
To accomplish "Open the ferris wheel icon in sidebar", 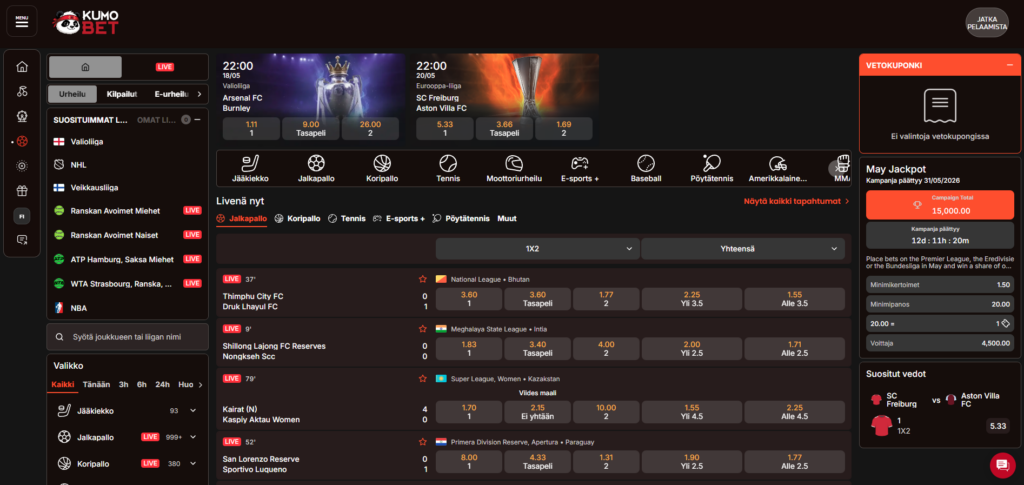I will point(22,116).
